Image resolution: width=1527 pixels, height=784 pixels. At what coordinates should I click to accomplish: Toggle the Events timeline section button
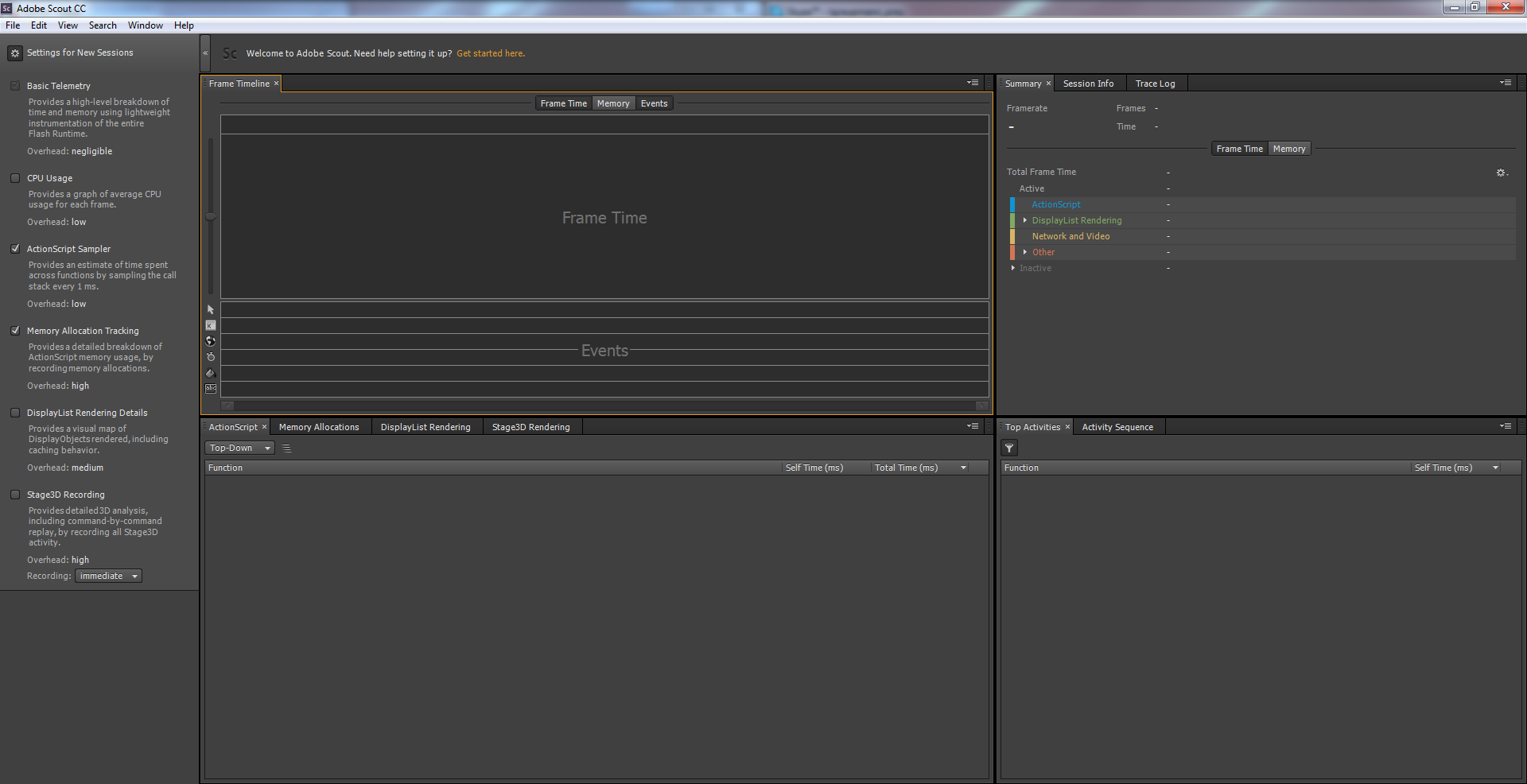(x=654, y=103)
